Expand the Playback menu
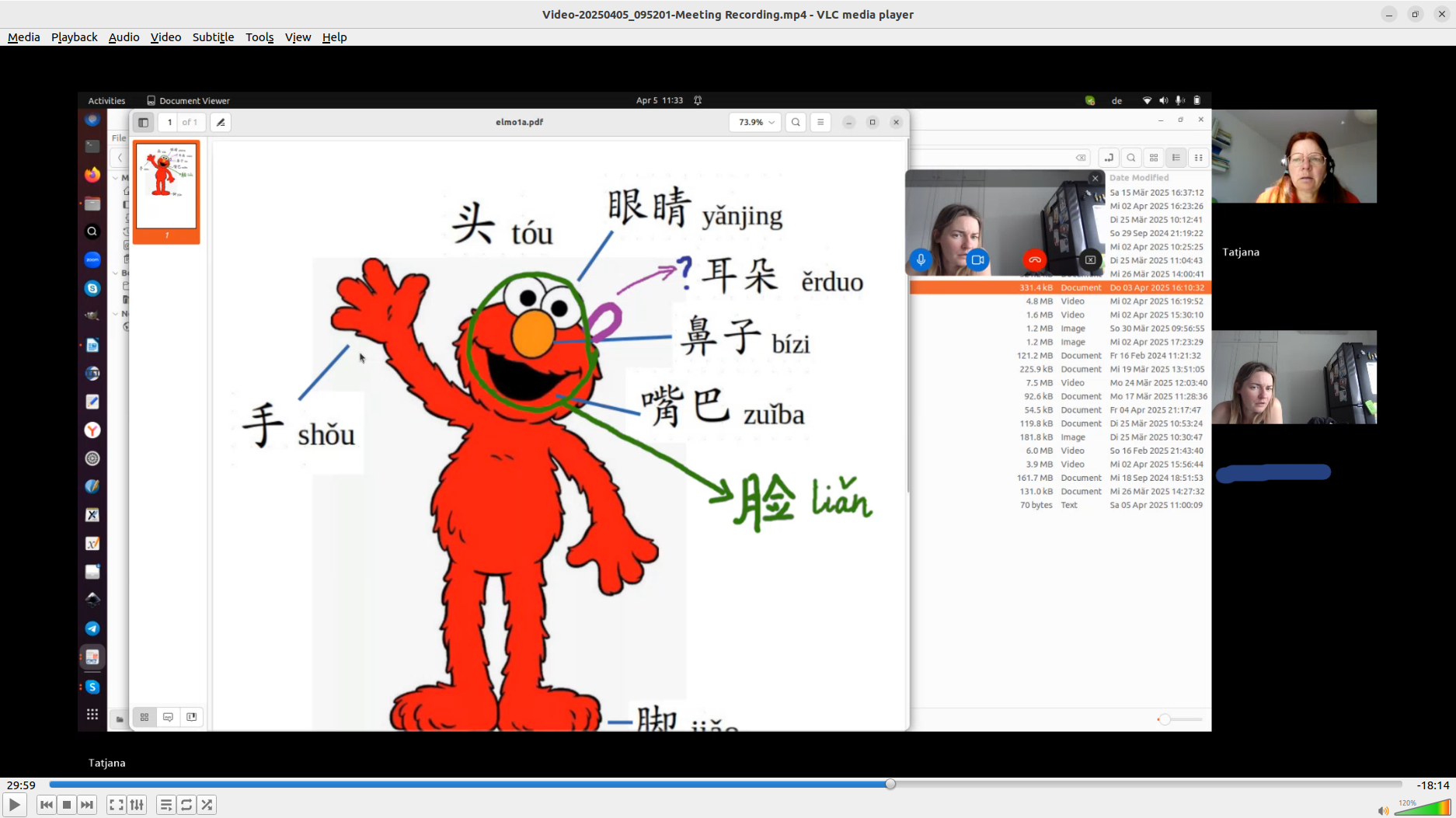Viewport: 1456px width, 818px height. (x=74, y=37)
